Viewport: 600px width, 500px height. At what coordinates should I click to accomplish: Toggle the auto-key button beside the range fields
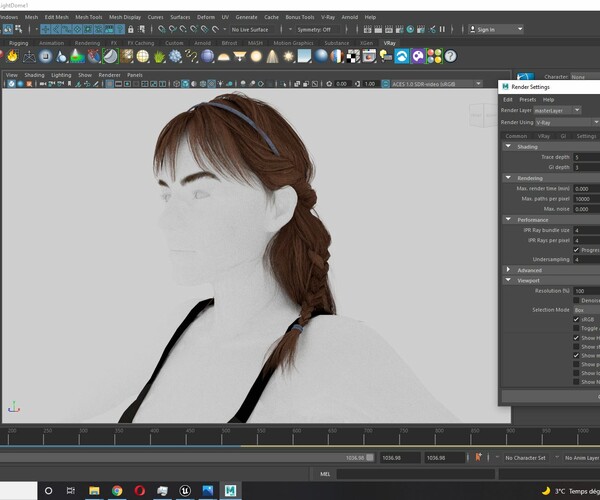tap(478, 457)
